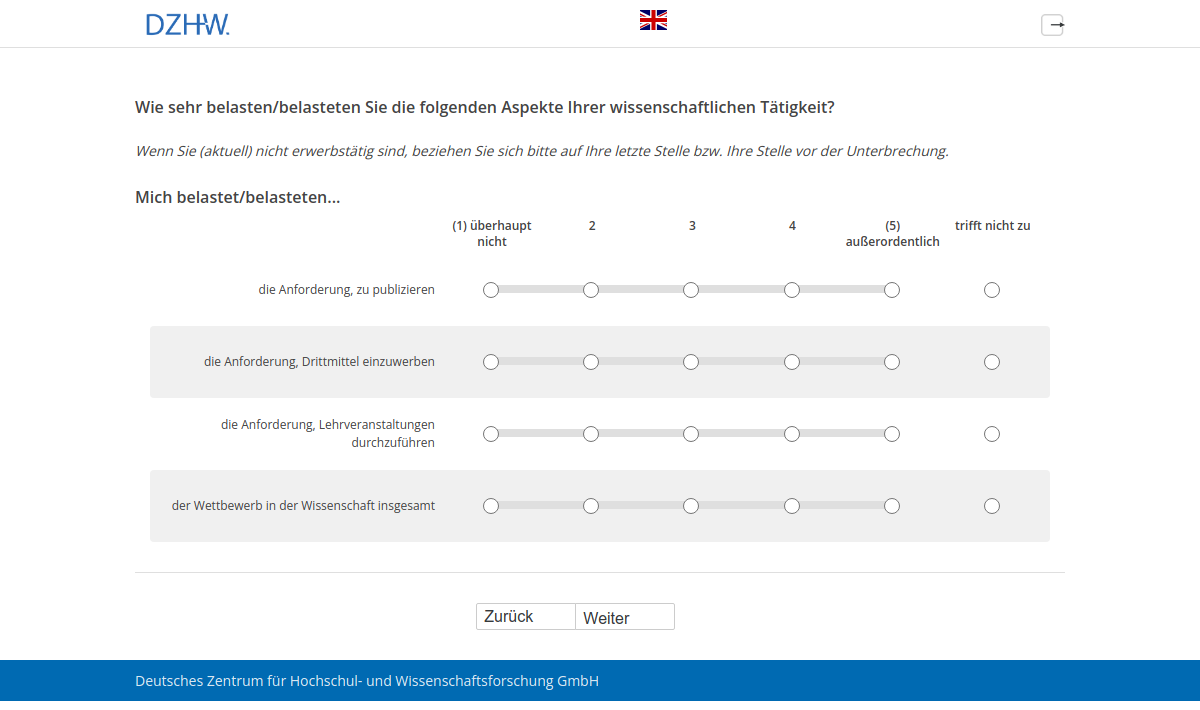Select rating 2 for 'Wettbewerb in der Wissenschaft'
Screen dimensions: 1200x710
(x=591, y=505)
